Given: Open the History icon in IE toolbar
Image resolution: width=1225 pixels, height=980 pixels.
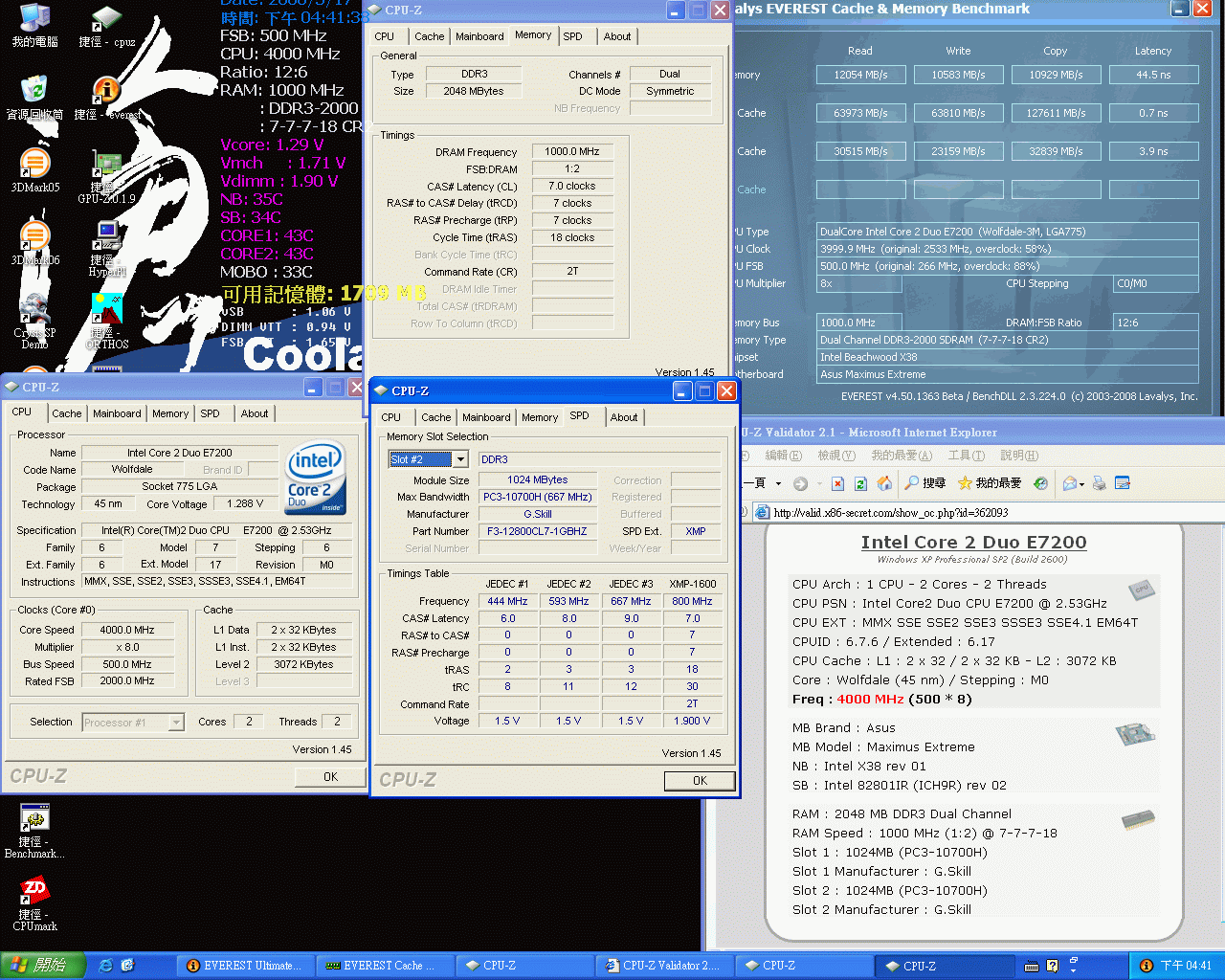Looking at the screenshot, I should point(1040,483).
